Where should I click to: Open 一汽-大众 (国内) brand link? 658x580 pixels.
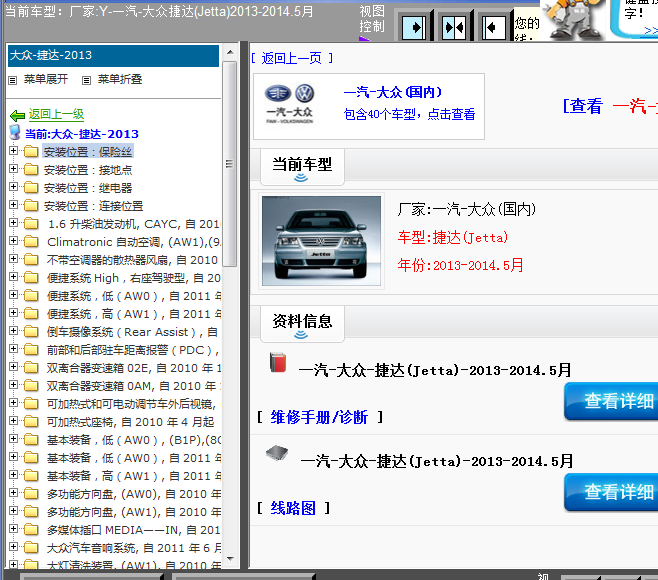click(x=392, y=92)
